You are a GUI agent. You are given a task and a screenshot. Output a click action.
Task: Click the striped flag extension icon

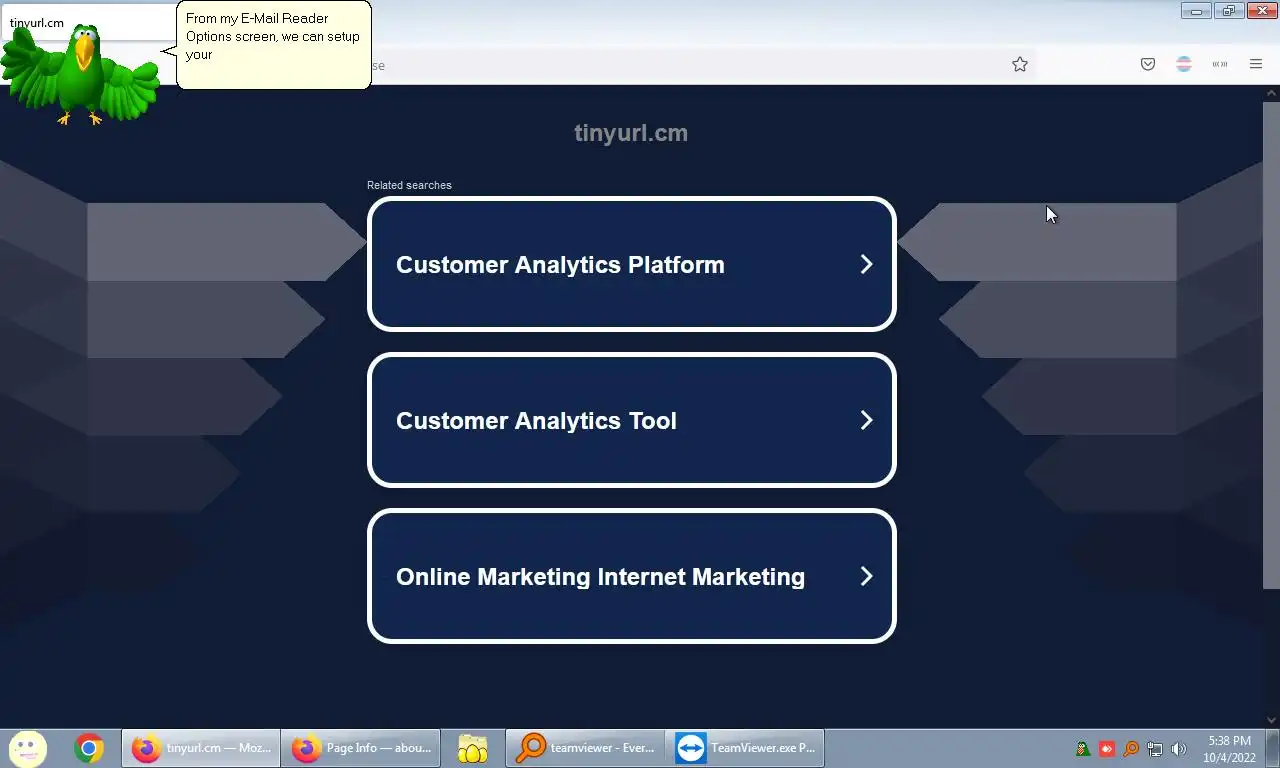coord(1184,64)
